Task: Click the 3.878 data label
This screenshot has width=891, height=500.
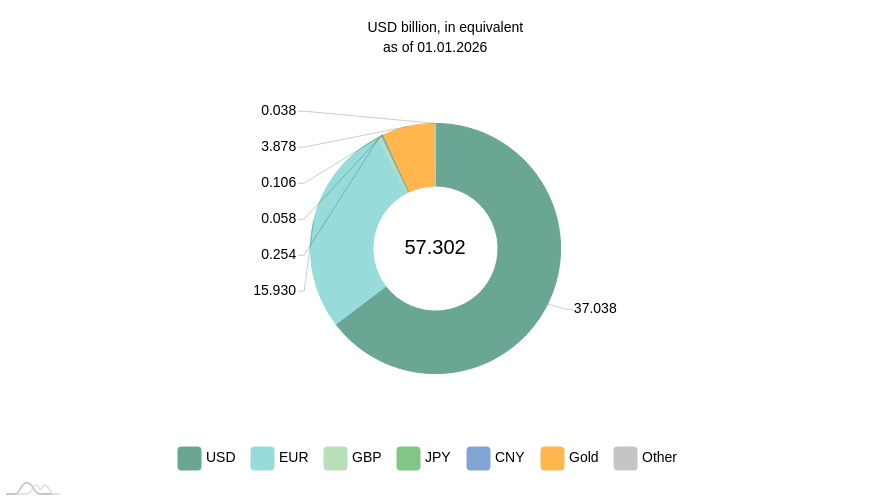Action: click(x=278, y=146)
